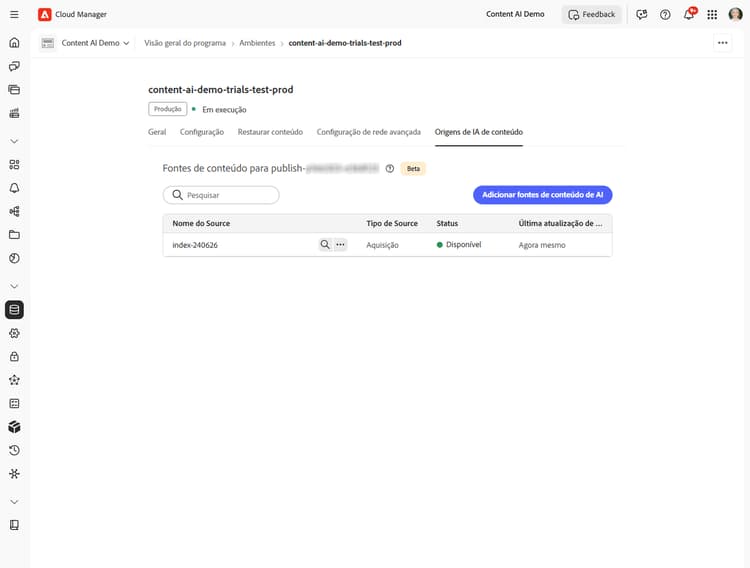Click the search icon in index-240626 row
The height and width of the screenshot is (568, 750).
point(325,245)
